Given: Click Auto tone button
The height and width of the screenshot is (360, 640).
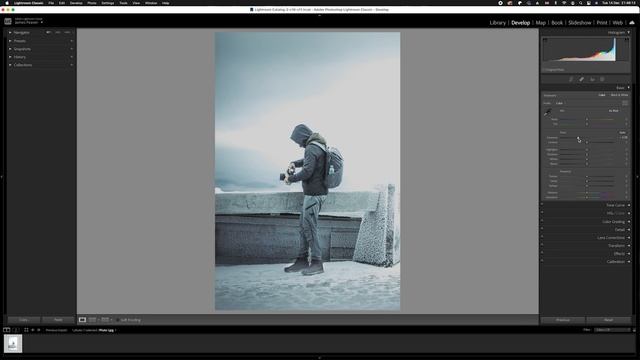Looking at the screenshot, I should (x=622, y=132).
